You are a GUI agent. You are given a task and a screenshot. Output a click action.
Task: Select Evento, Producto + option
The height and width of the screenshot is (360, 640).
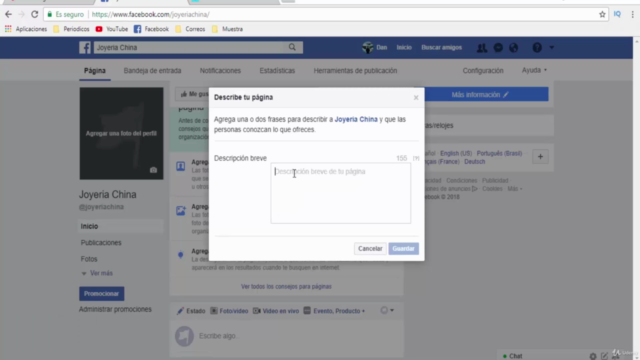[x=334, y=311]
